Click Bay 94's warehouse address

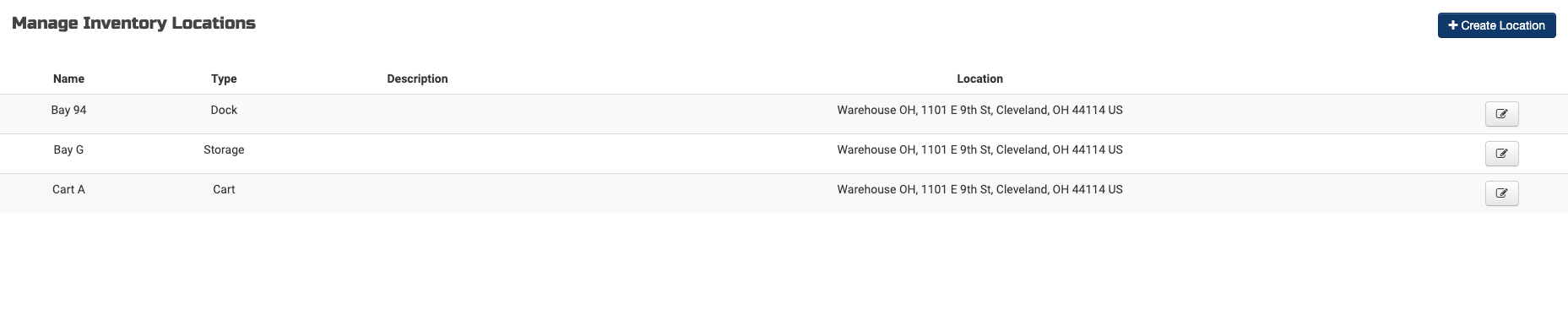pos(979,110)
